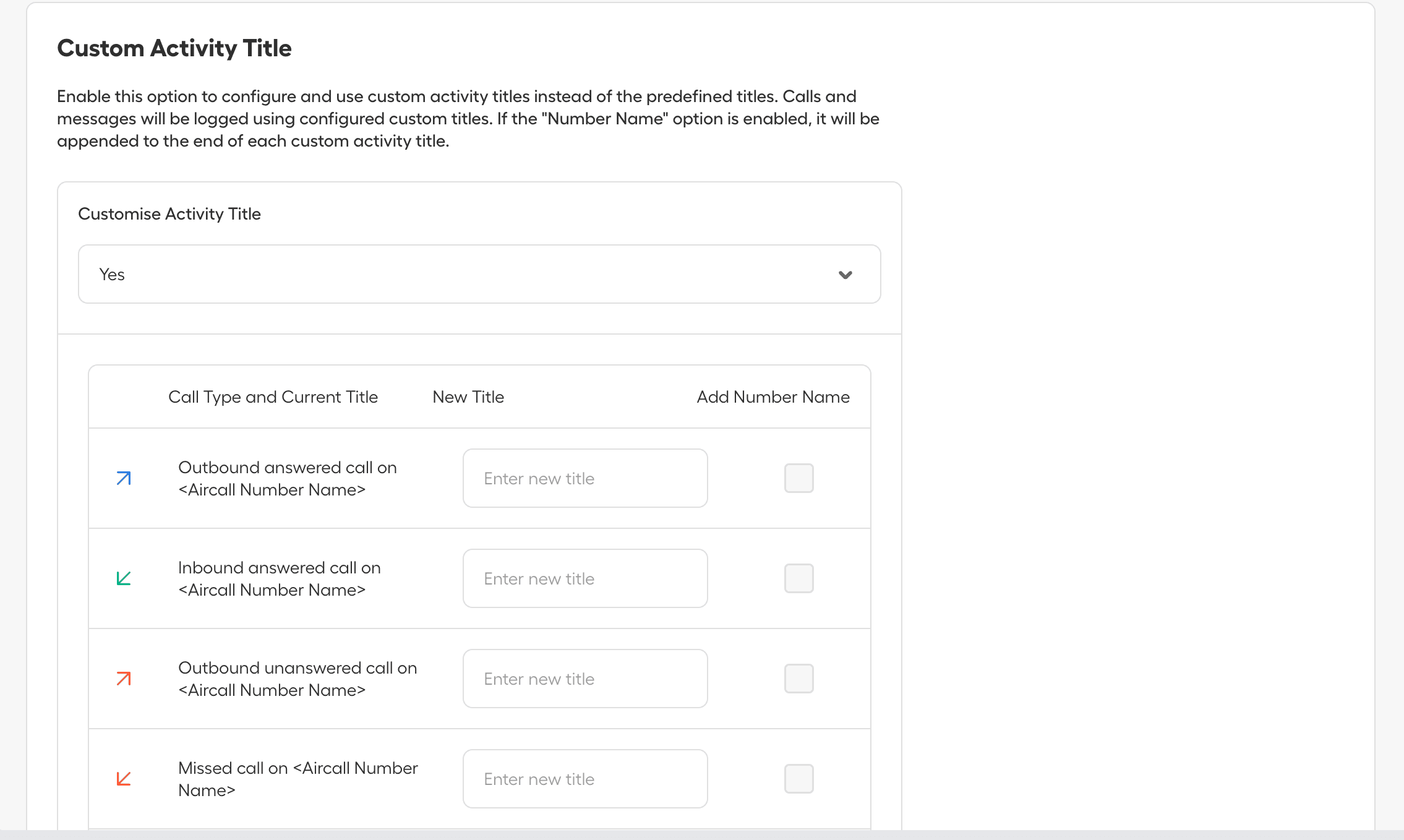The height and width of the screenshot is (840, 1404).
Task: Click the Custom Activity Title heading
Action: [x=174, y=48]
